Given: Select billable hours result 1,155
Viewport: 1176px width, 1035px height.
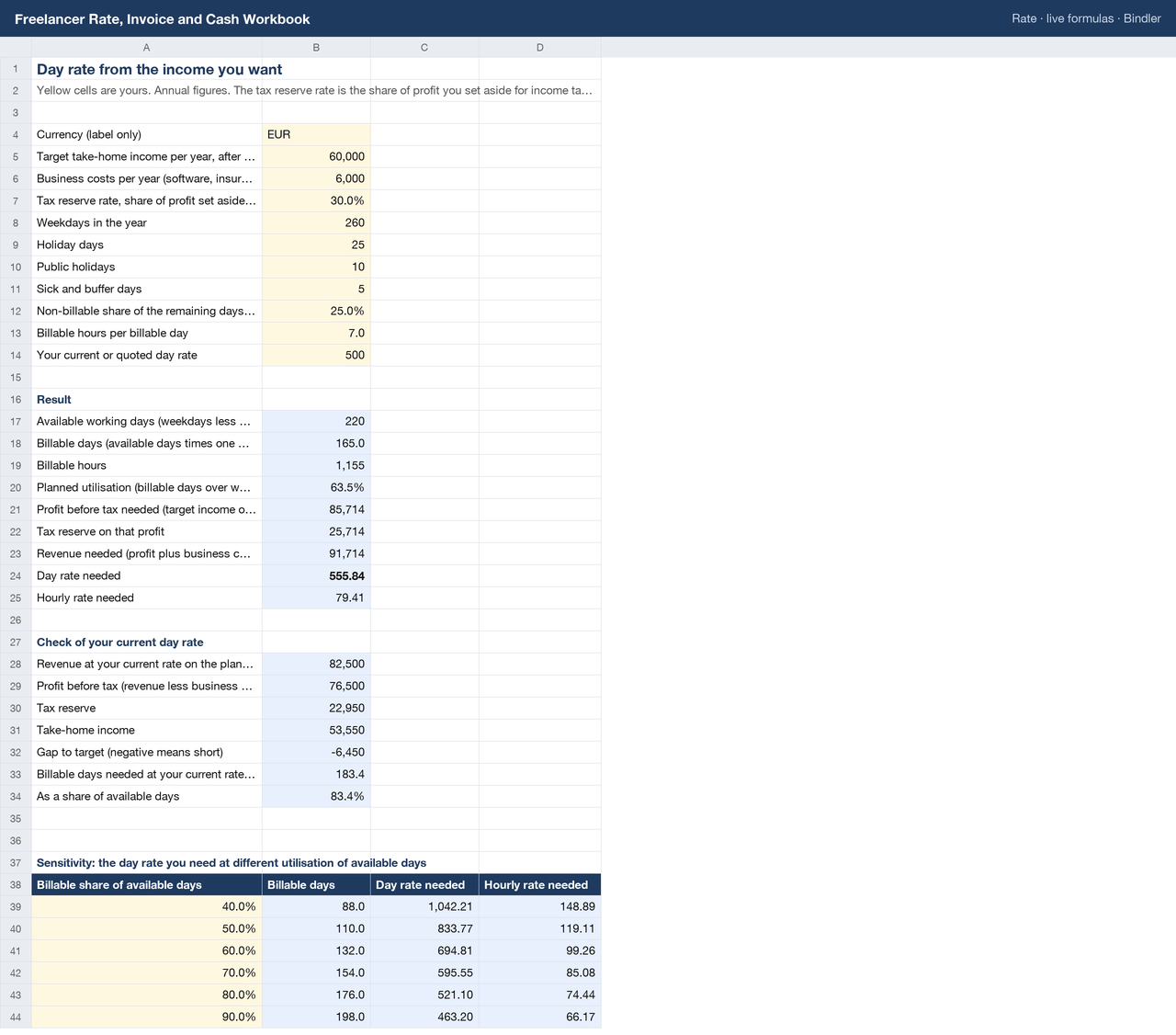Looking at the screenshot, I should [x=316, y=465].
